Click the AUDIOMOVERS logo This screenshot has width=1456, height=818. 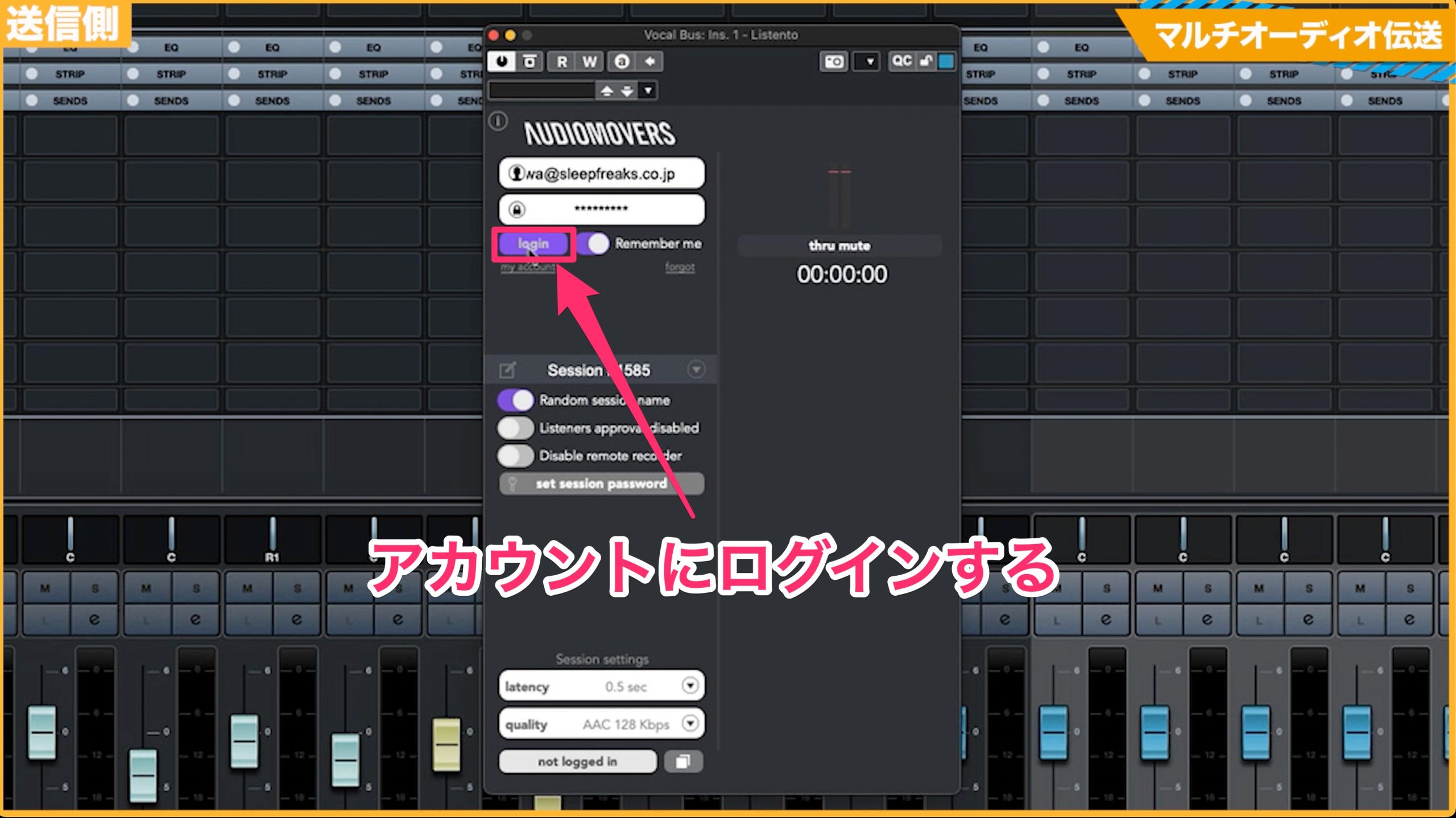pyautogui.click(x=599, y=134)
